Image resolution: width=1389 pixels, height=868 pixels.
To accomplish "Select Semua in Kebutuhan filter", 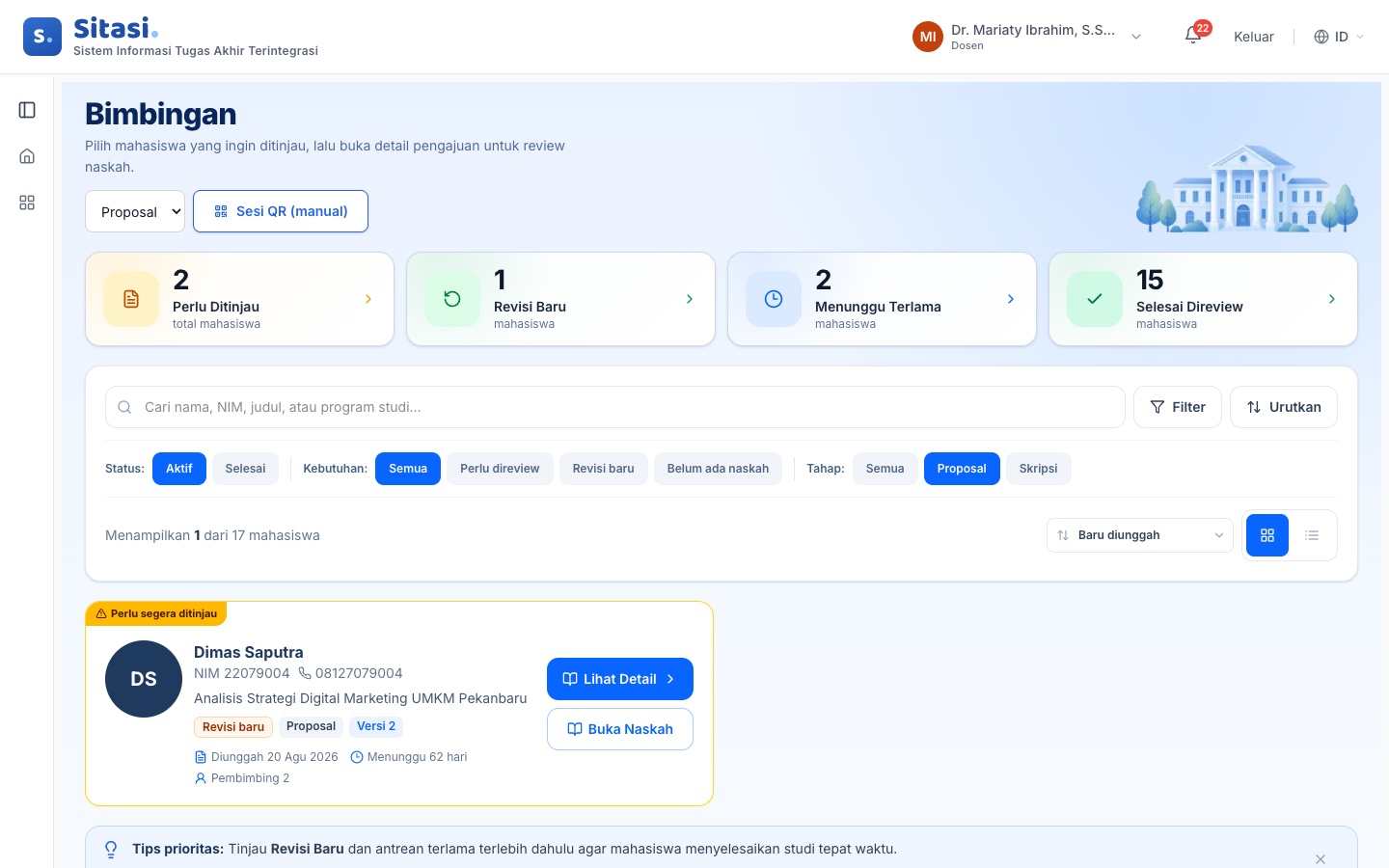I will click(408, 469).
